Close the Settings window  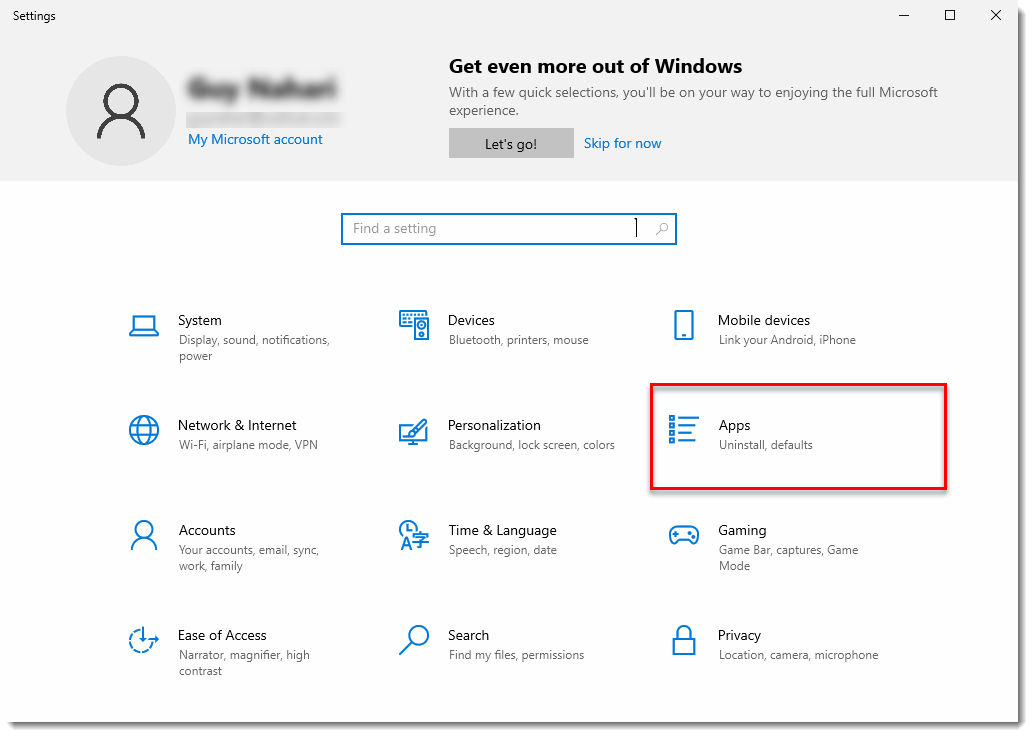point(995,15)
